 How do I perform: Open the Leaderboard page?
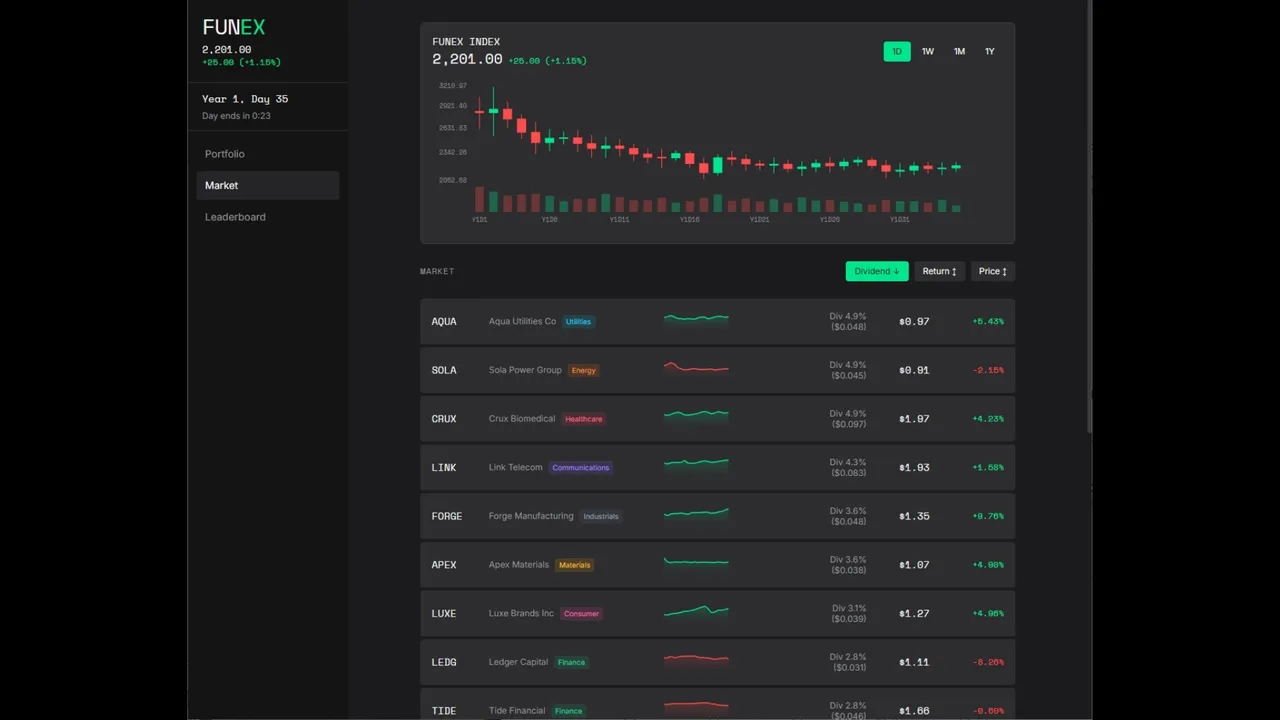(267, 217)
